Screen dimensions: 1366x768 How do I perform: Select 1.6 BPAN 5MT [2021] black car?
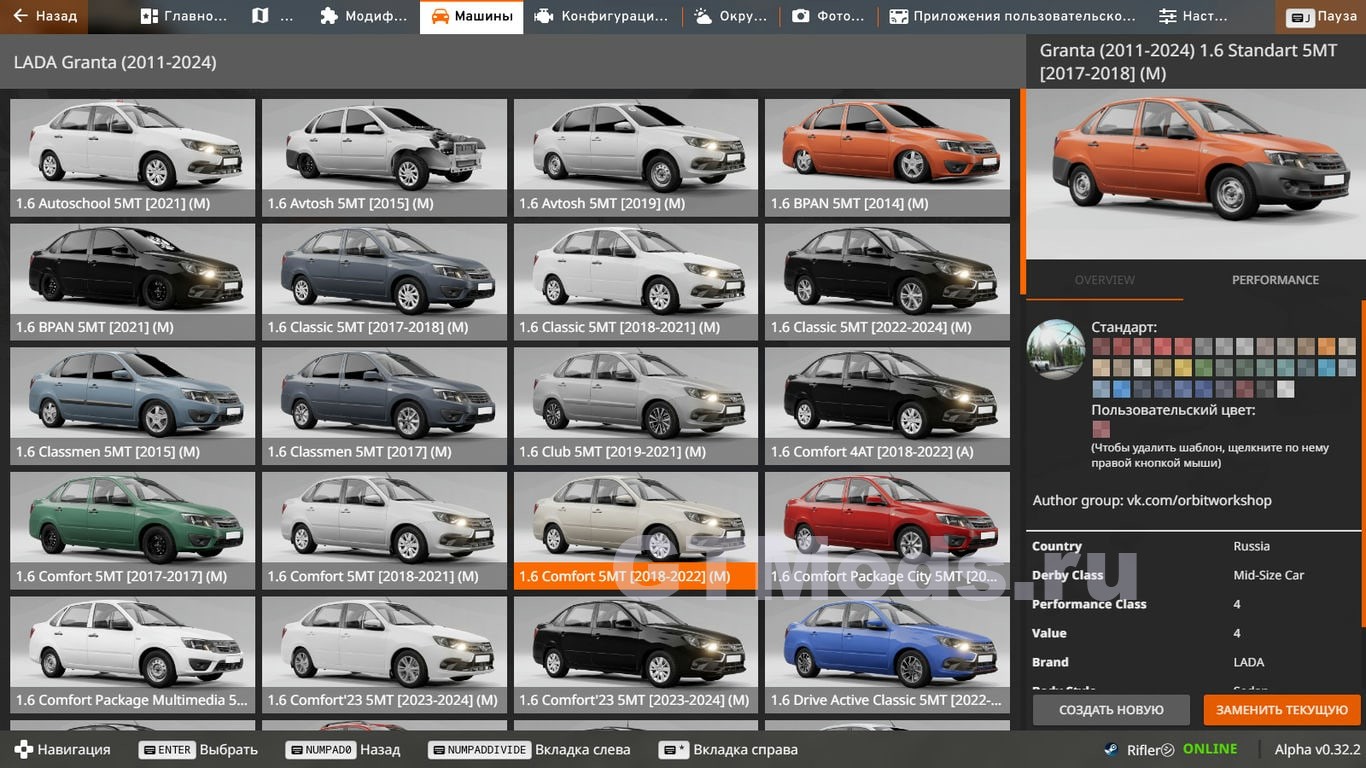pyautogui.click(x=132, y=281)
